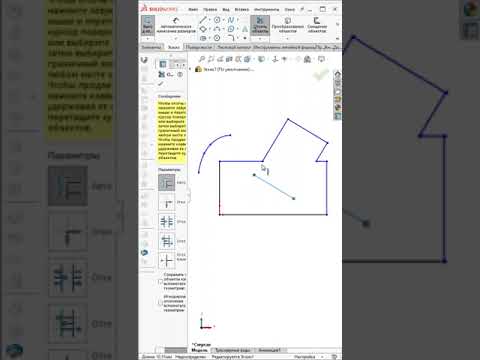
Task: Select the Arc sketch tool
Action: coord(217,29)
